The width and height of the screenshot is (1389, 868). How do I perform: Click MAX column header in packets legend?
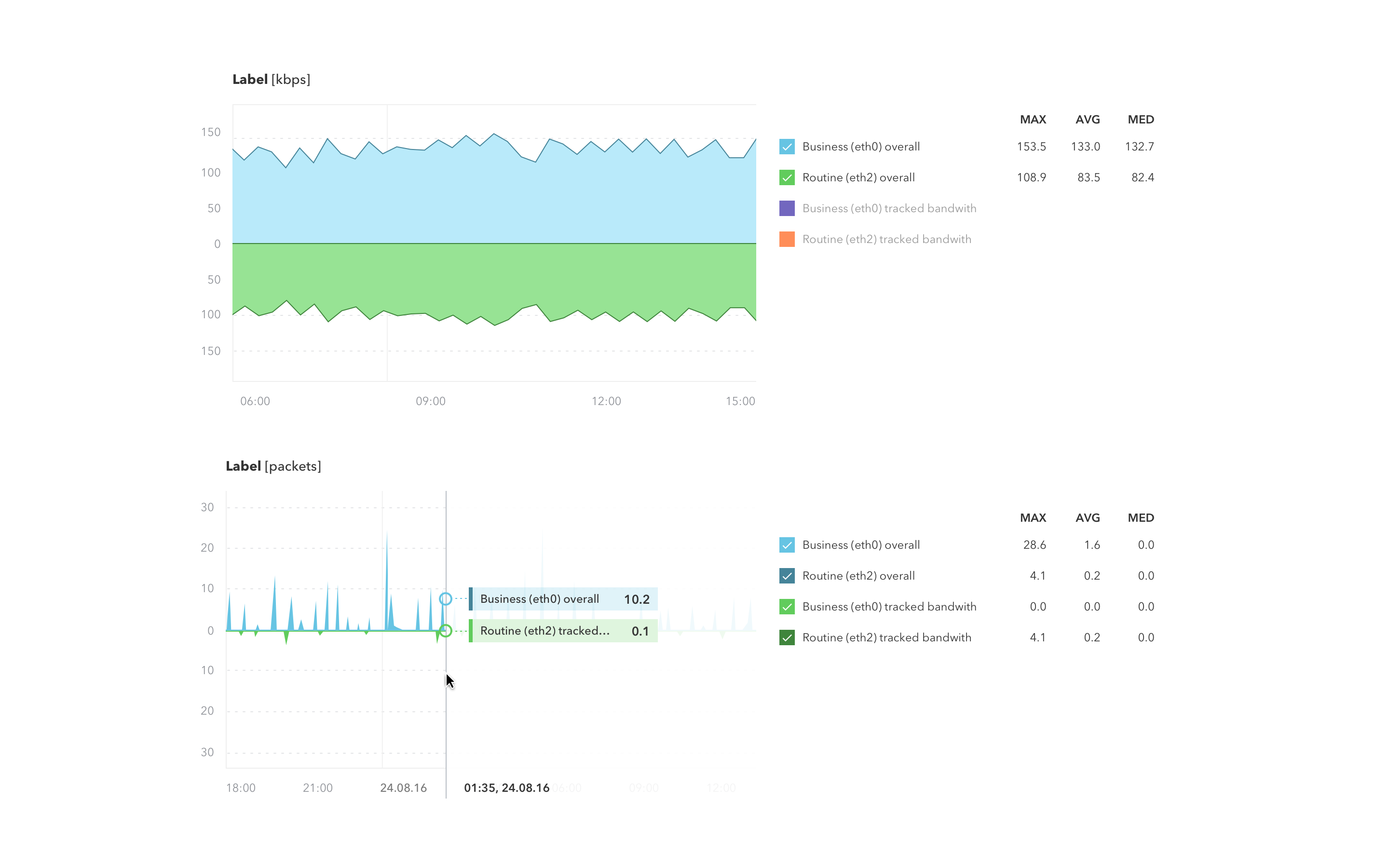(x=1033, y=518)
